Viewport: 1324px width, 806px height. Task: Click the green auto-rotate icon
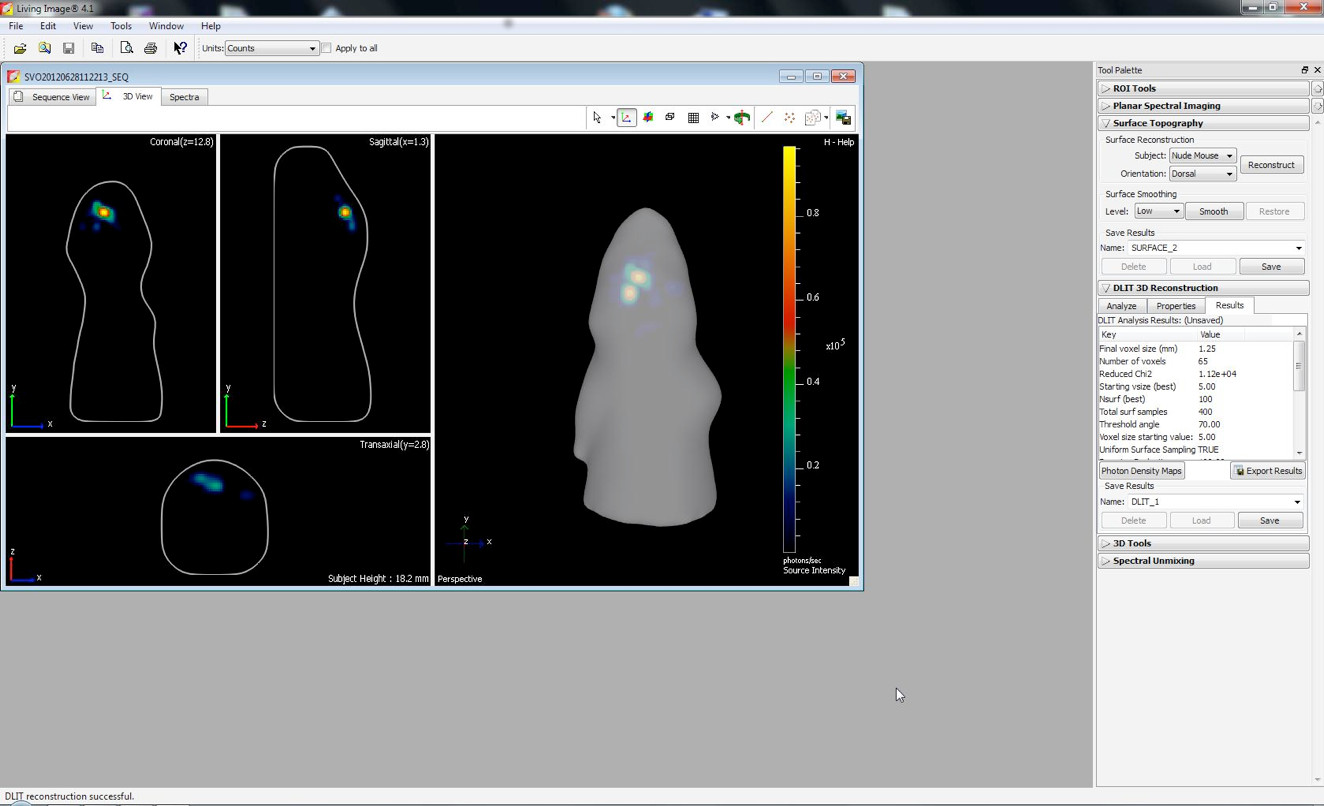tap(742, 118)
